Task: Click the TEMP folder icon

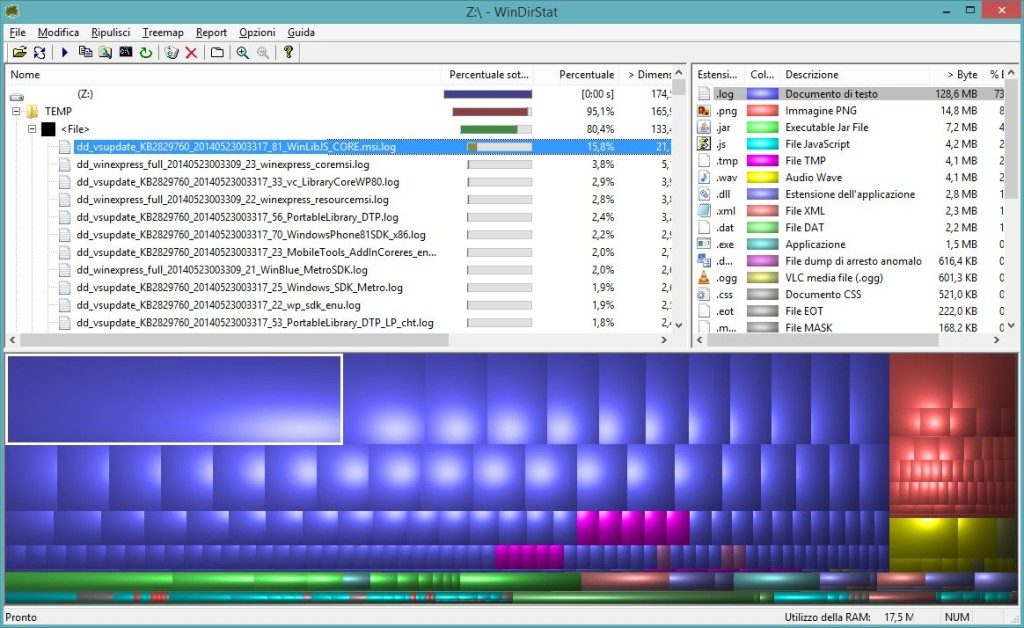Action: [32, 112]
